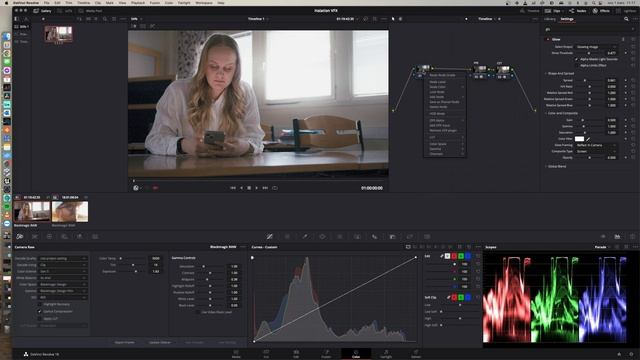
Task: Click the Update Sidecar button
Action: [x=160, y=342]
